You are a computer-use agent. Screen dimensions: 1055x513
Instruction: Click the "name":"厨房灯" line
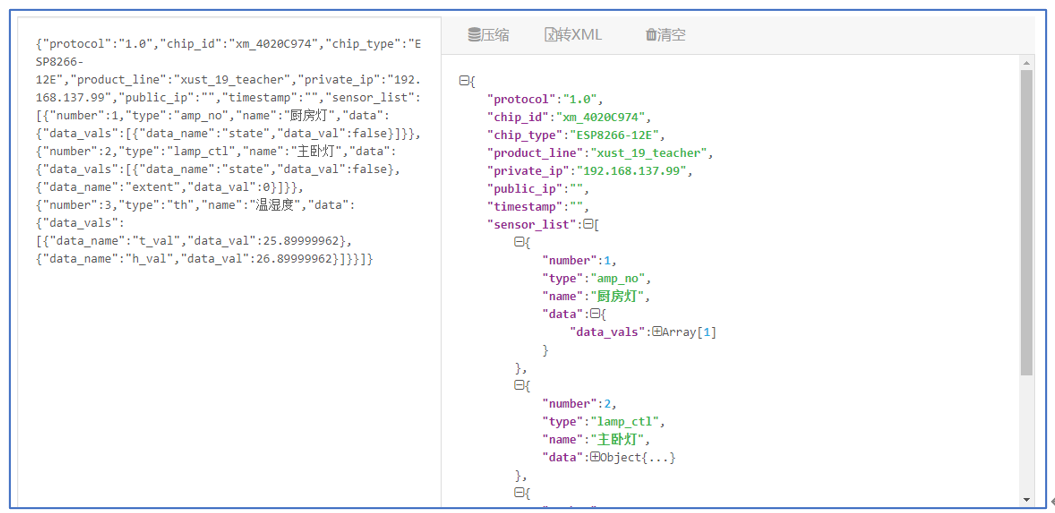(597, 296)
